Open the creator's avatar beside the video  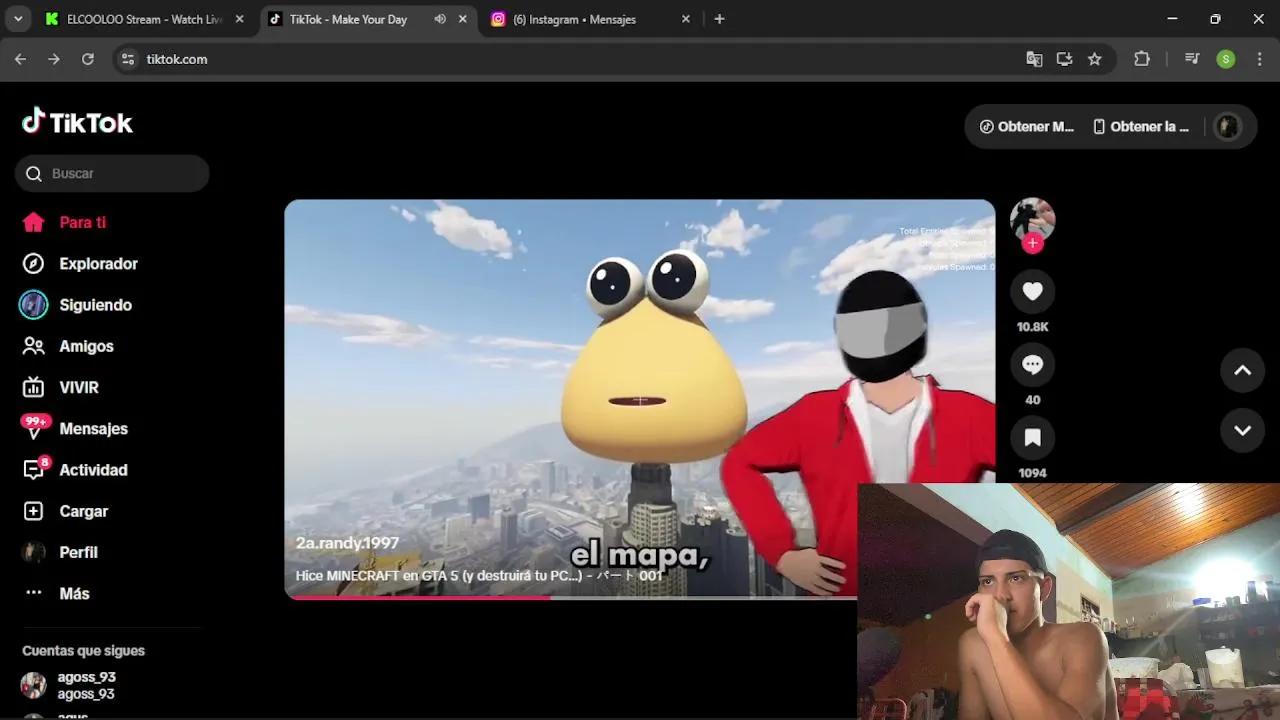(x=1033, y=219)
